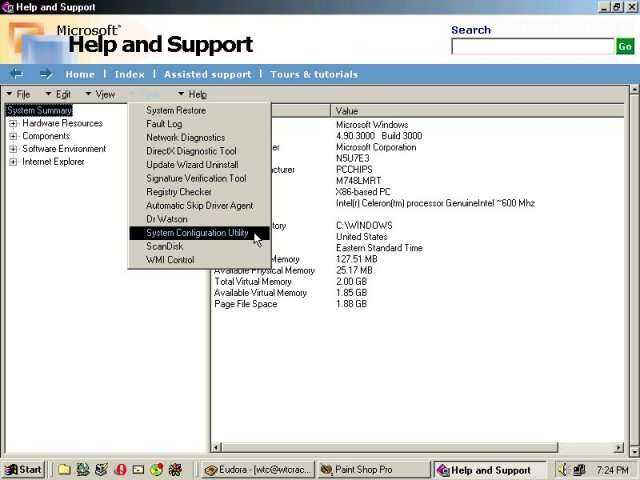640x480 pixels.
Task: Open the Assisted support link
Action: coord(207,74)
